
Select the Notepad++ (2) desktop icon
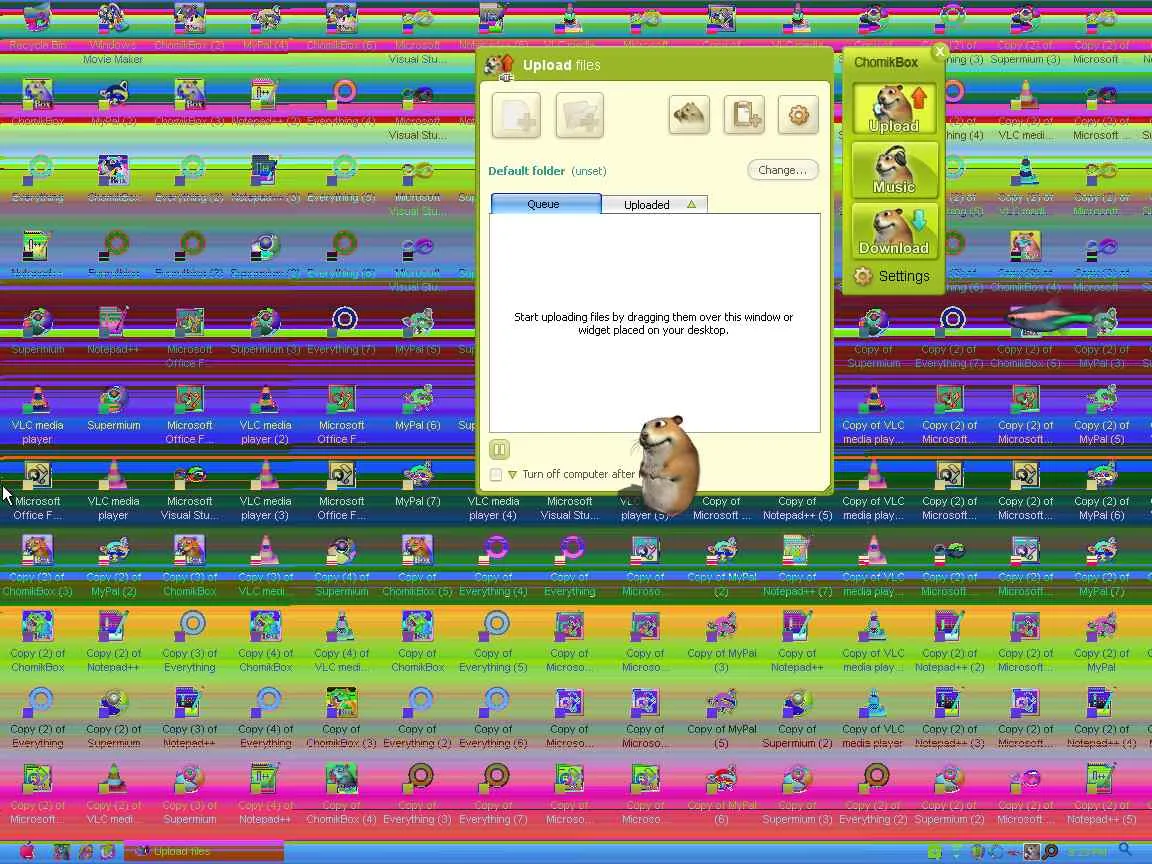point(266,104)
